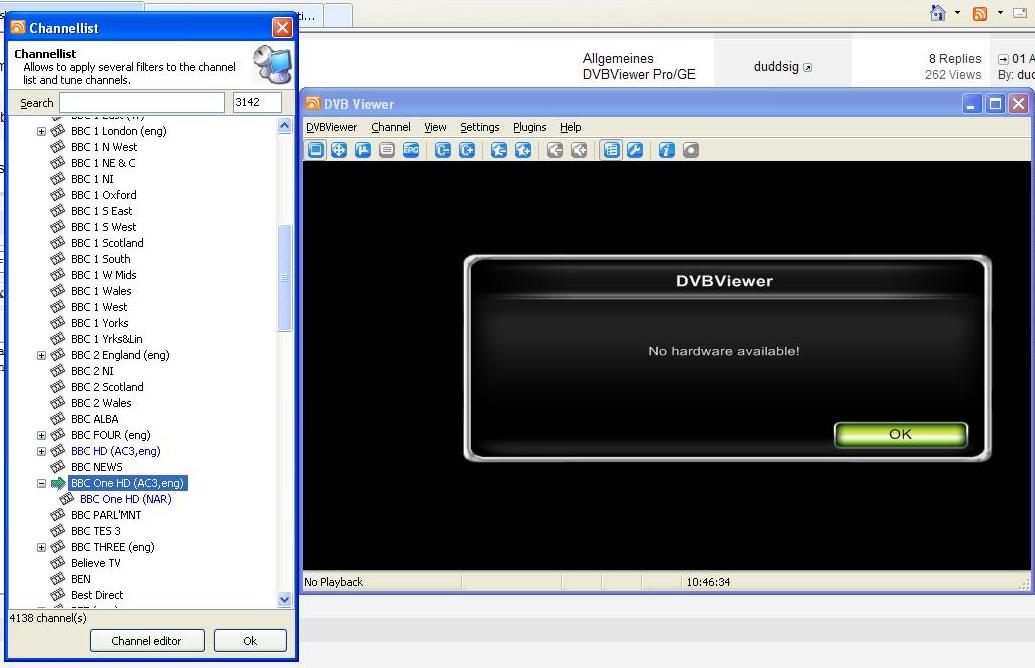Select BBC 1 N West channel
The image size is (1035, 668).
click(x=104, y=147)
